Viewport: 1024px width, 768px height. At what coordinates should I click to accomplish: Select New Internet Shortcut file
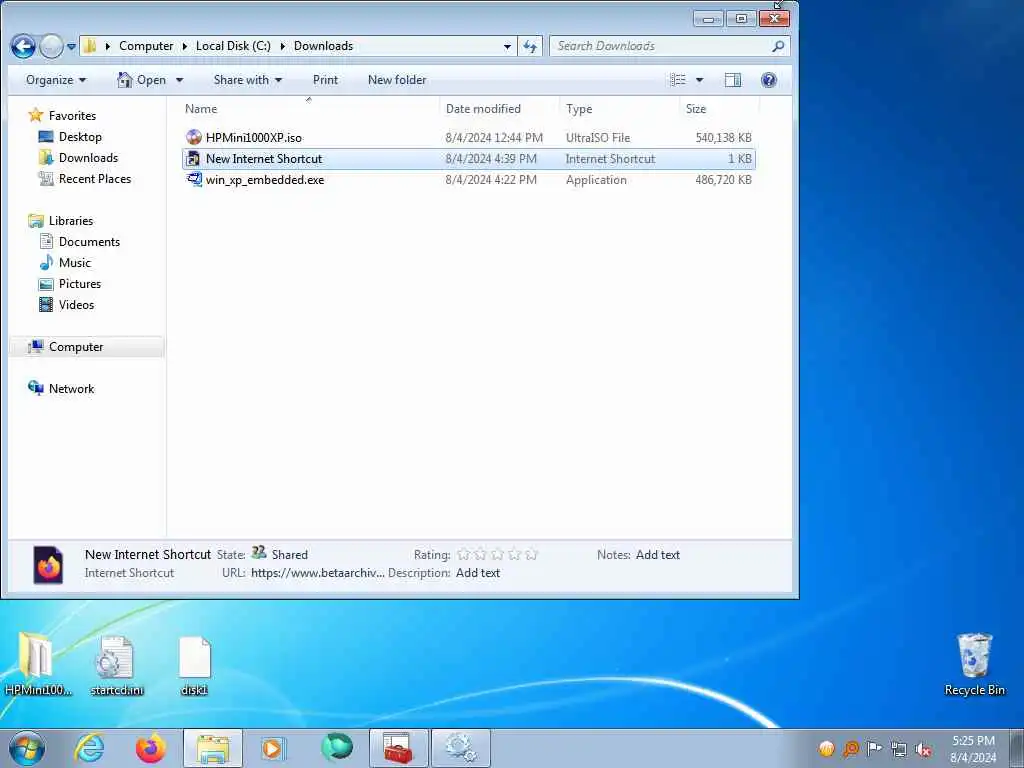468,159
